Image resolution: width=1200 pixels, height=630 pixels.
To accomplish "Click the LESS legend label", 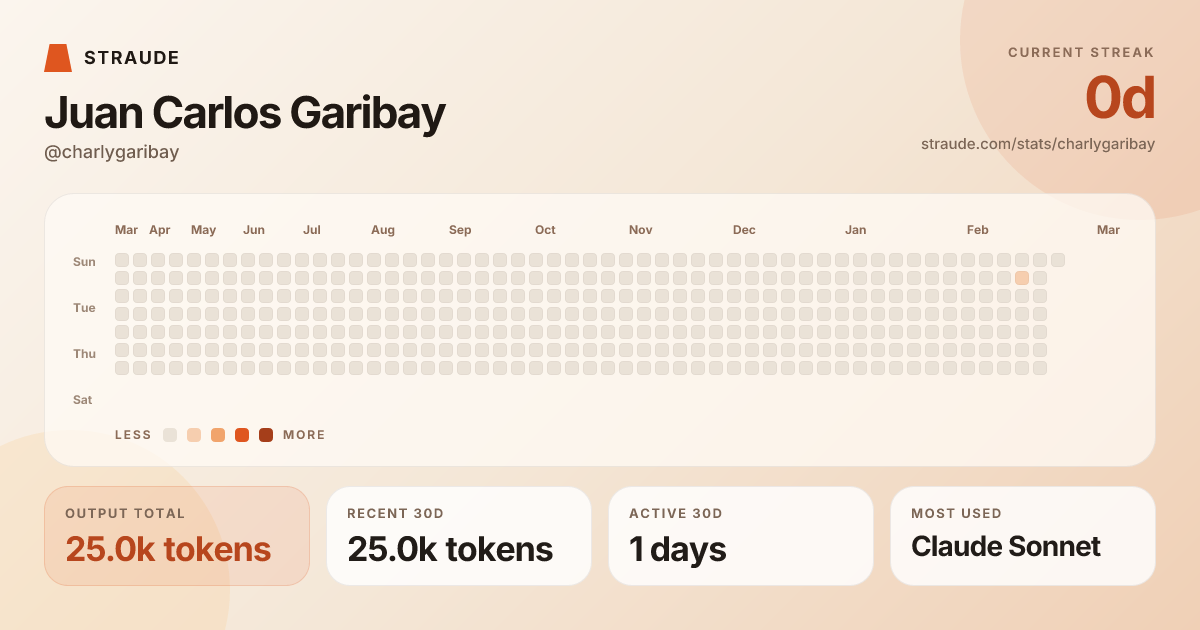I will (x=133, y=435).
